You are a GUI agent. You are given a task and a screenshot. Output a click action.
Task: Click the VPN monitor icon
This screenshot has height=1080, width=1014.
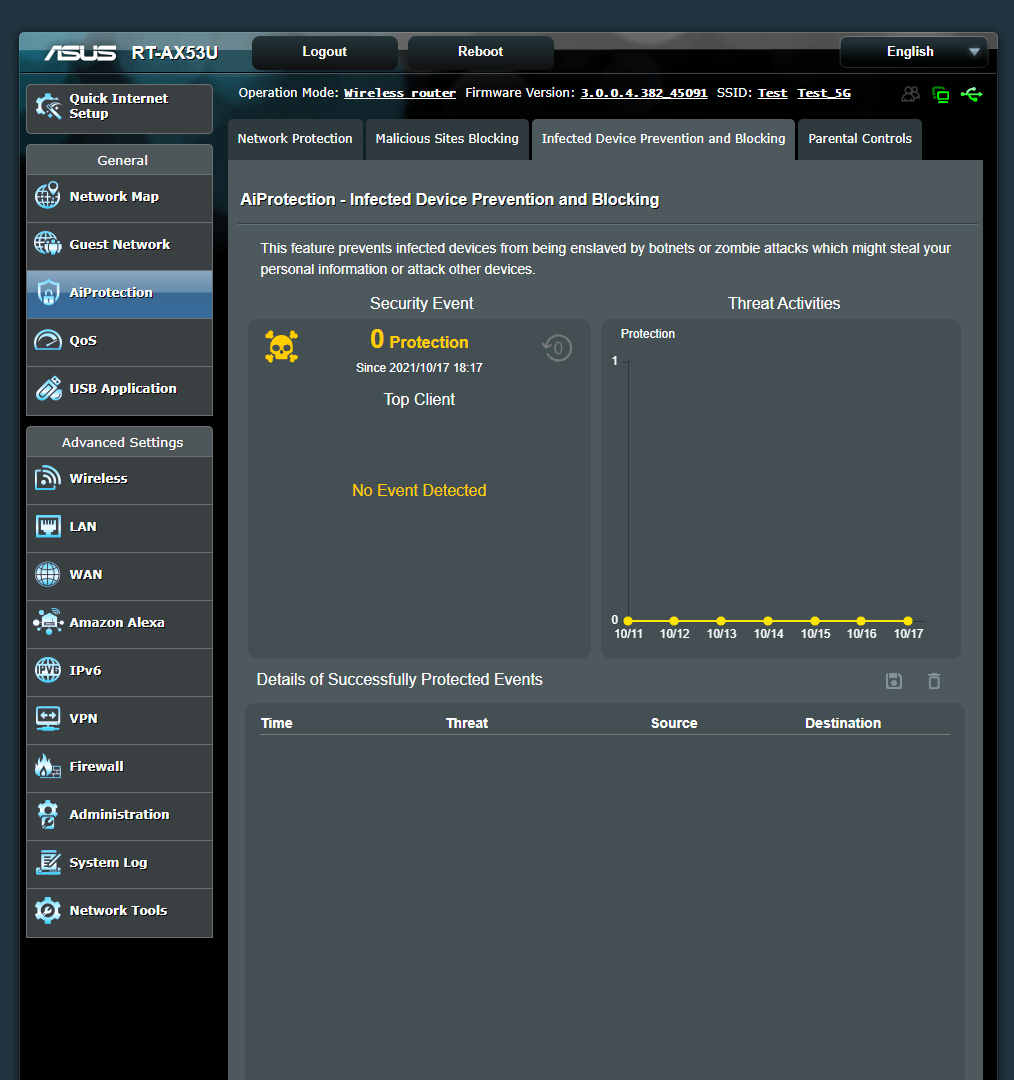click(x=48, y=718)
